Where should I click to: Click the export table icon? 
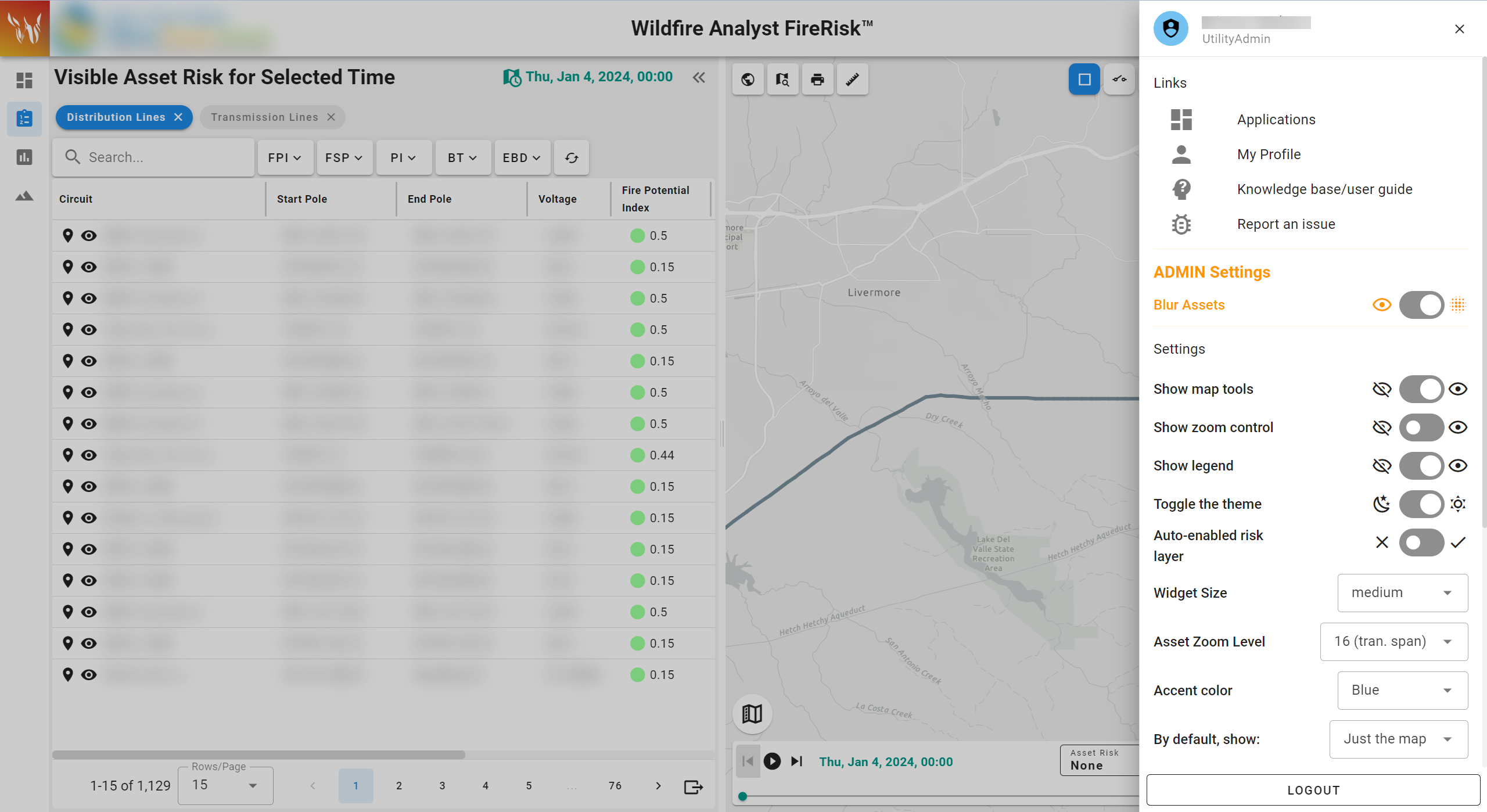[x=693, y=786]
